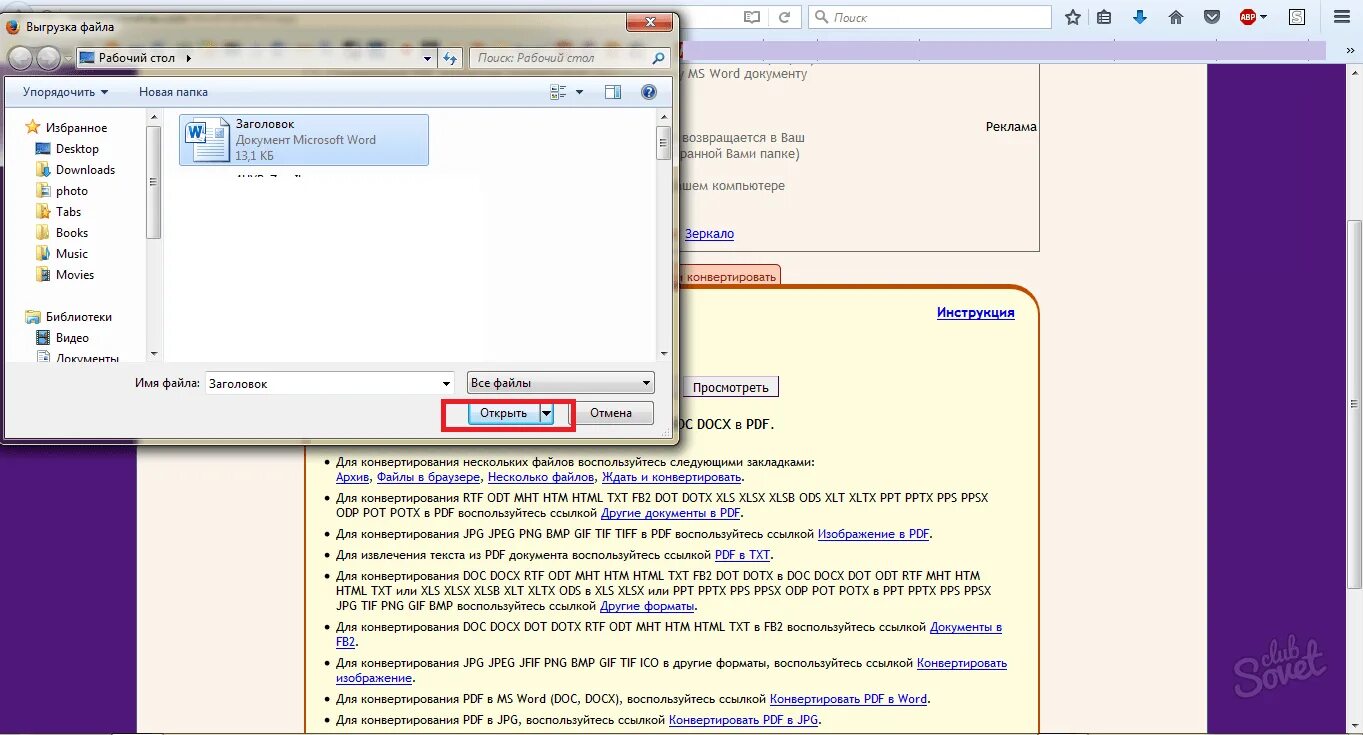The width and height of the screenshot is (1363, 735).
Task: Open the ABP icon dropdown arrow
Action: coord(1263,17)
